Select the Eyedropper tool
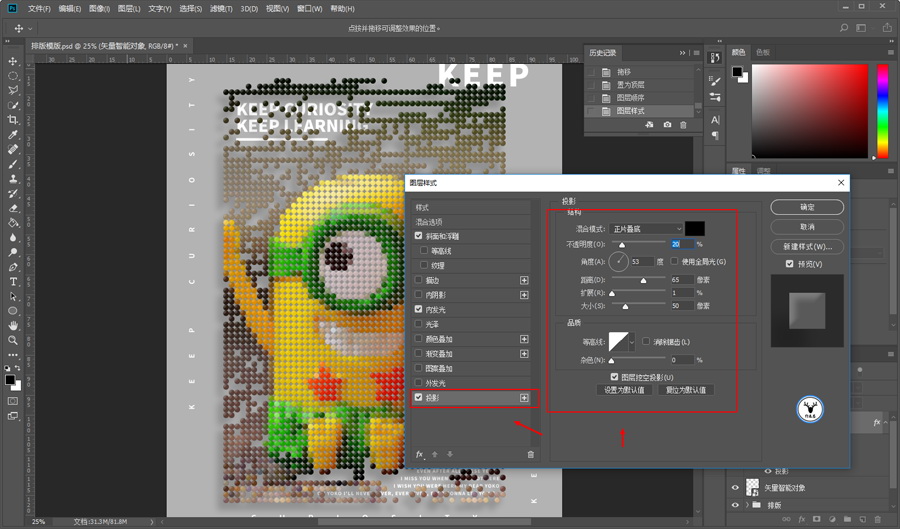 point(13,134)
